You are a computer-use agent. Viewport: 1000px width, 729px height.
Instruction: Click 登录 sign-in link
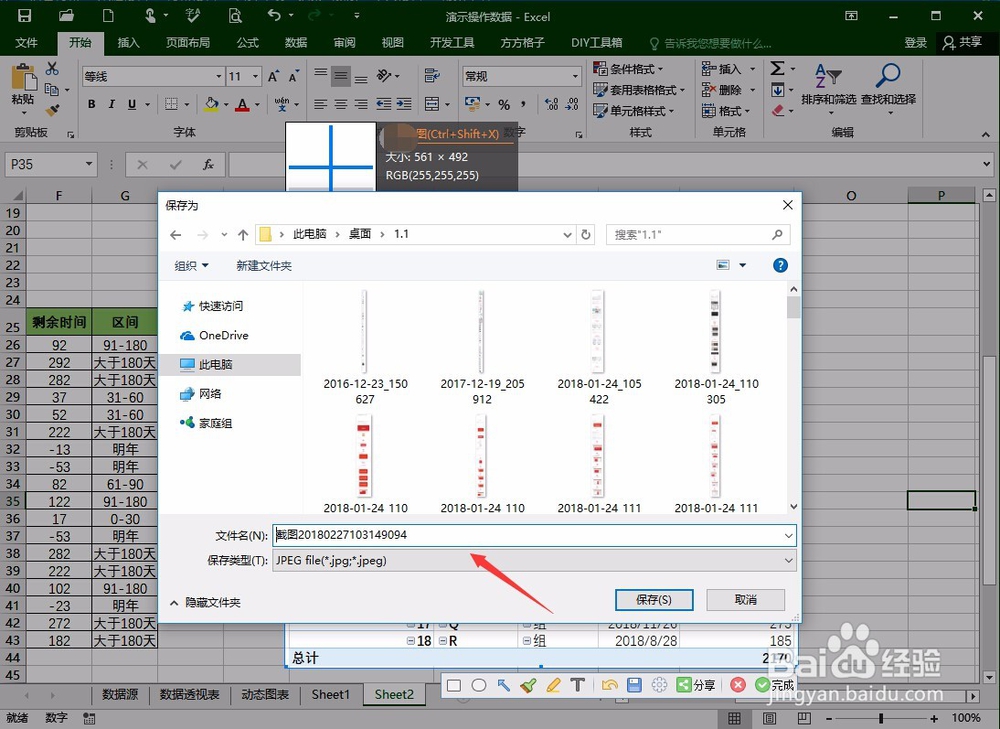click(915, 43)
